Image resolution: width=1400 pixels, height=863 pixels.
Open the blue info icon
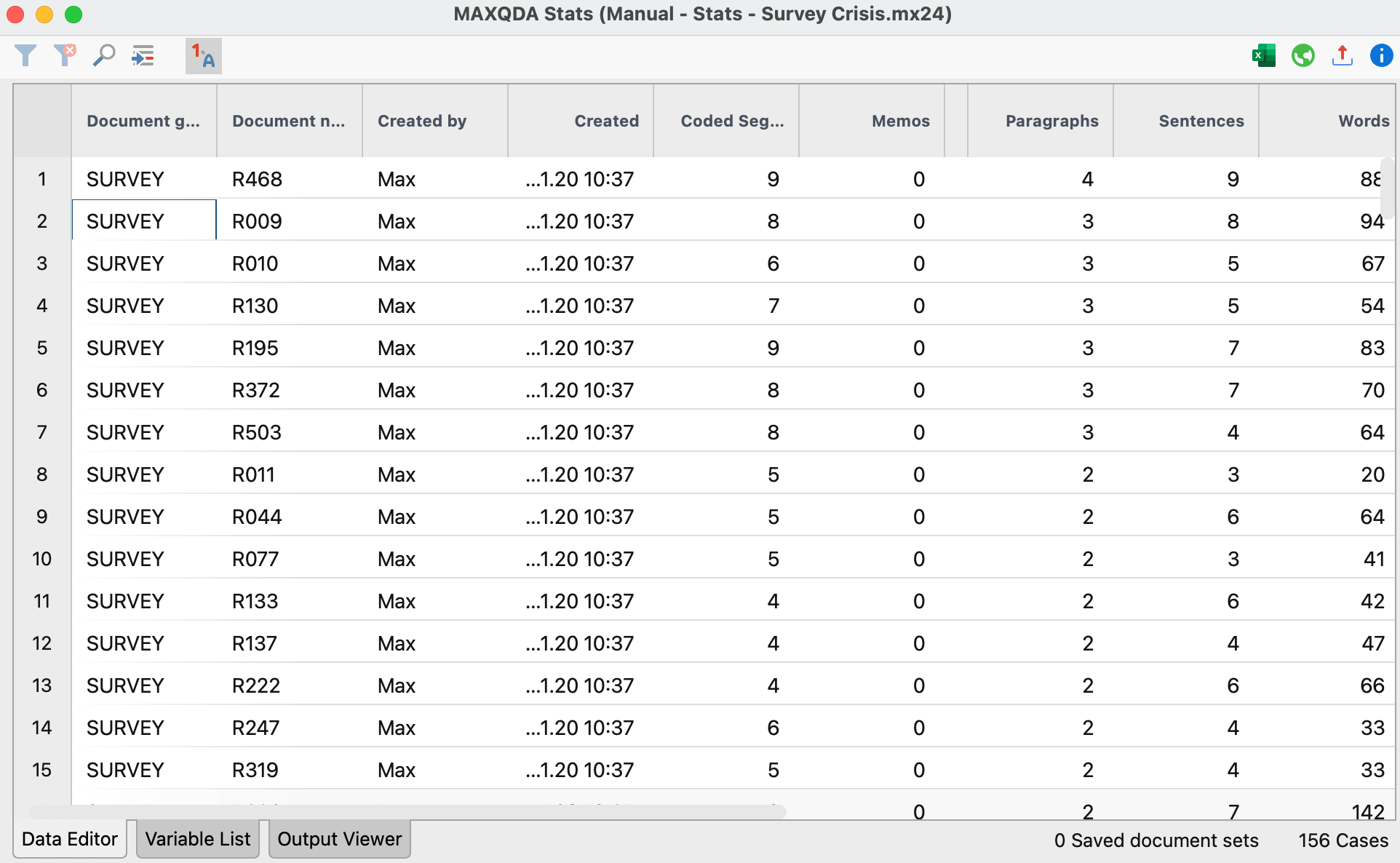tap(1380, 55)
